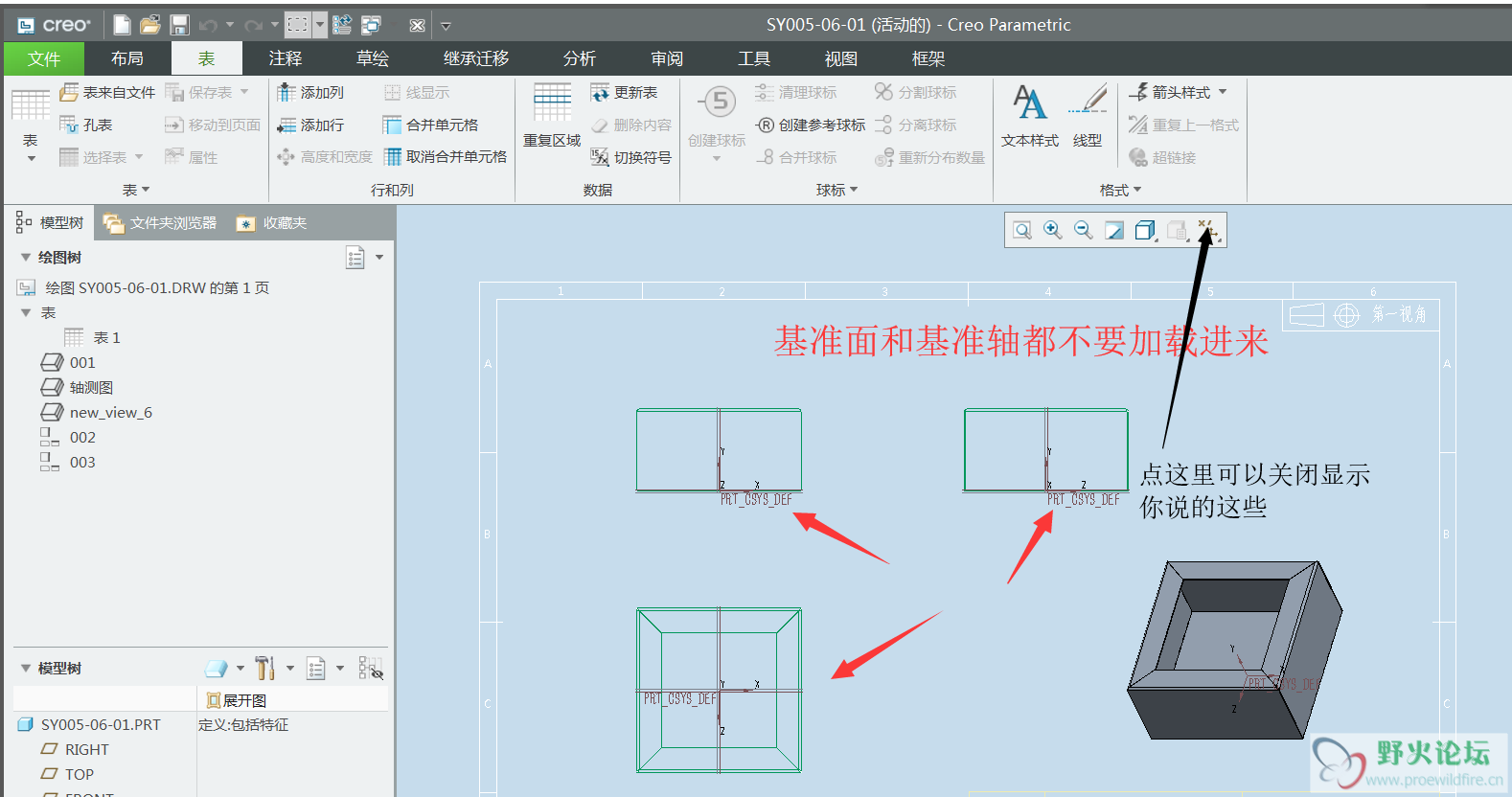
Task: Open the drawing tree settings list icon
Action: click(x=355, y=257)
